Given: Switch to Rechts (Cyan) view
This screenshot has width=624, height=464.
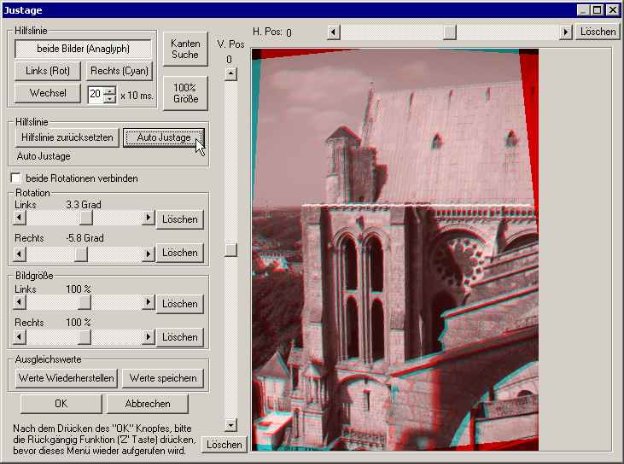Looking at the screenshot, I should pos(119,71).
